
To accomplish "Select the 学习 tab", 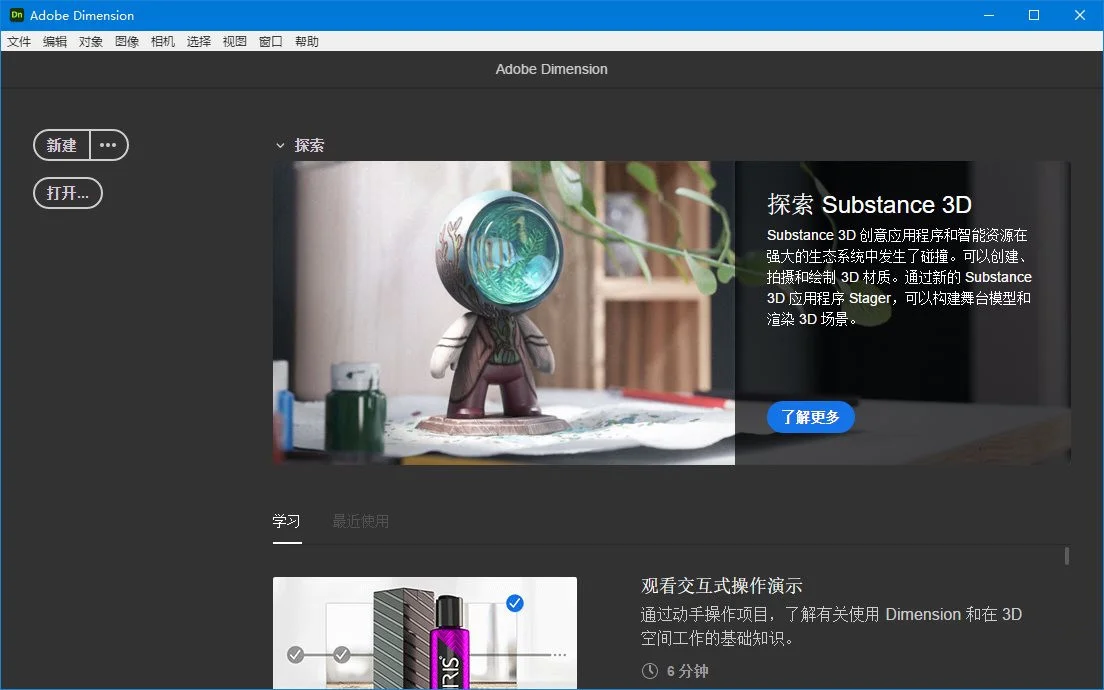I will point(287,521).
